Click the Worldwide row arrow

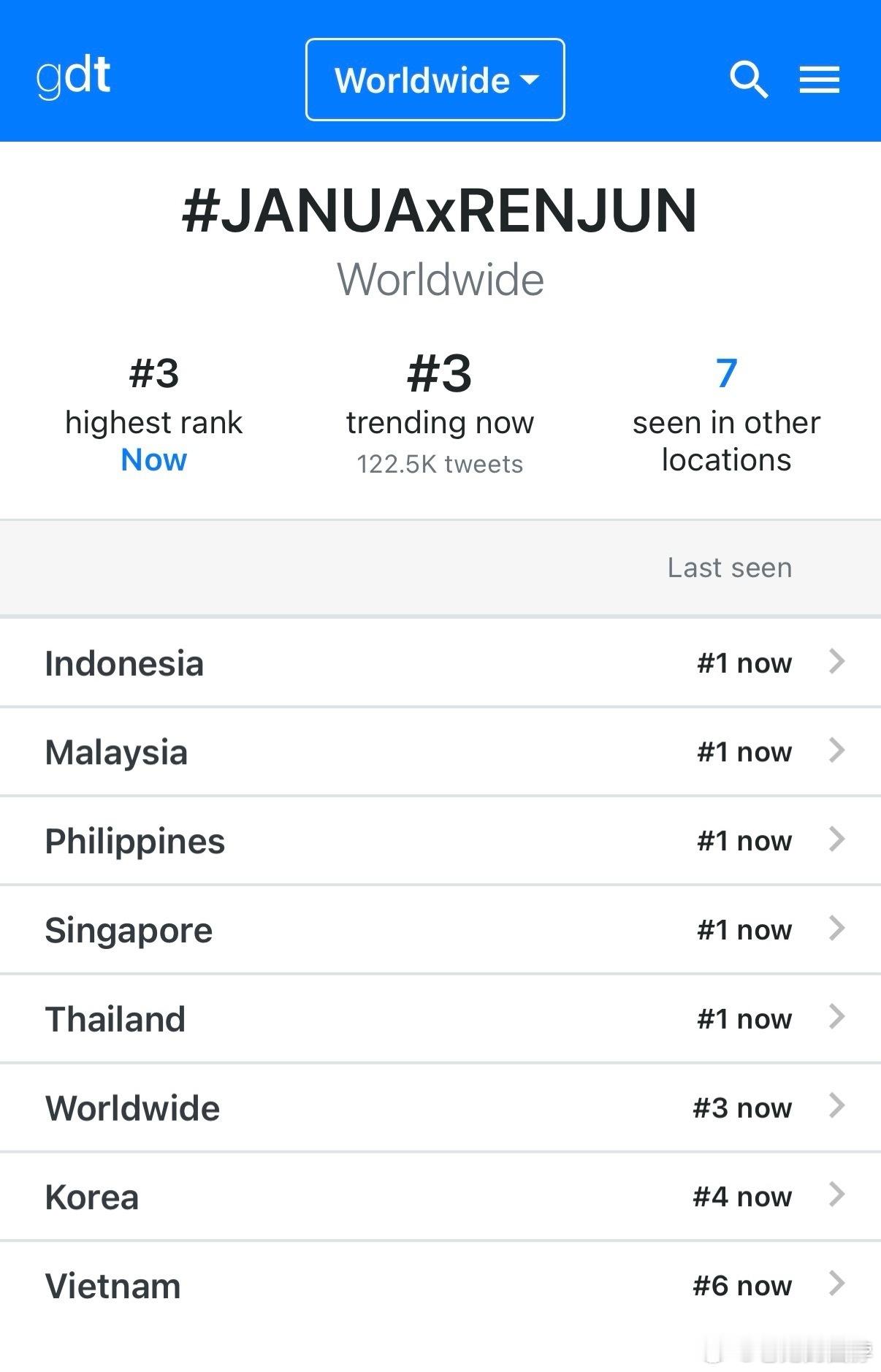click(837, 1106)
